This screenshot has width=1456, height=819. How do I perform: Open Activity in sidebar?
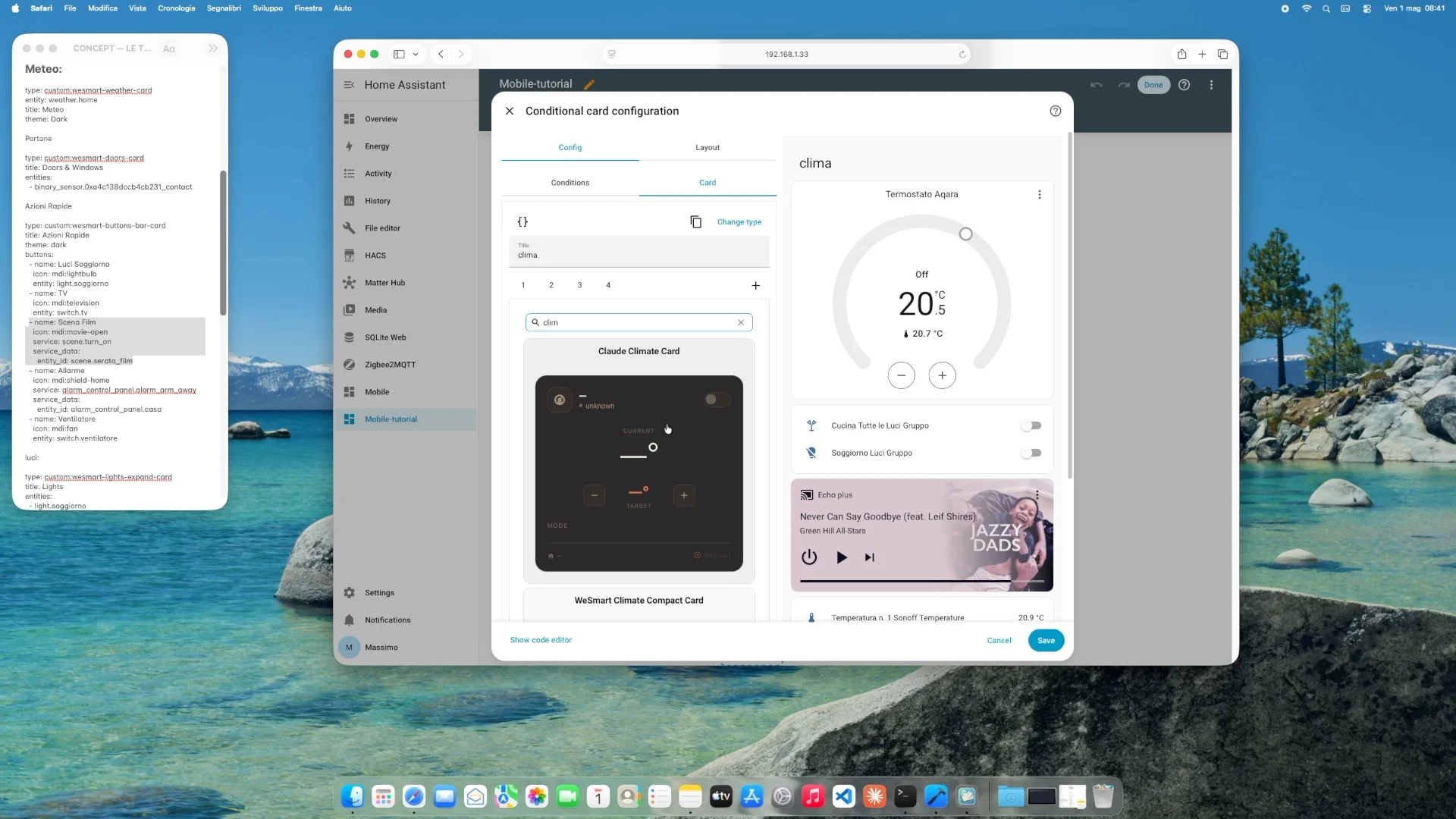[x=406, y=174]
